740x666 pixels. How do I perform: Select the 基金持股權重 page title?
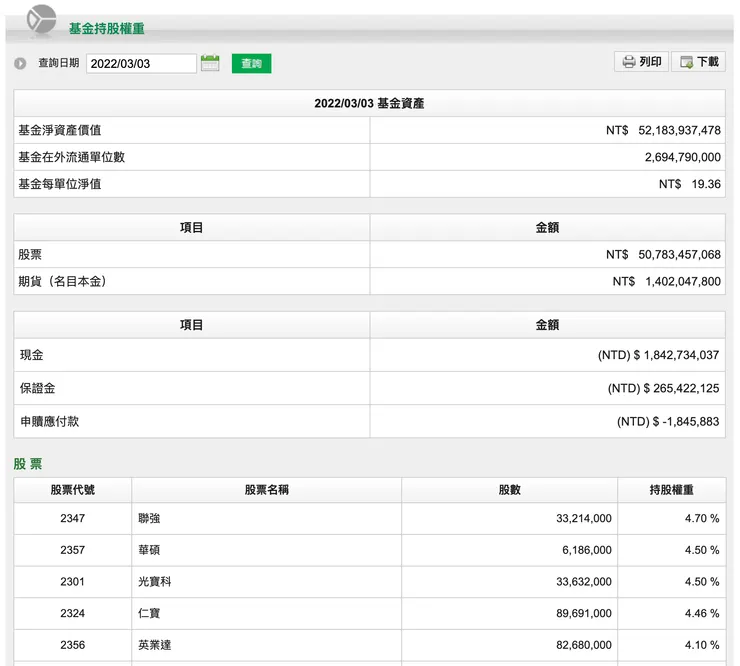coord(107,29)
